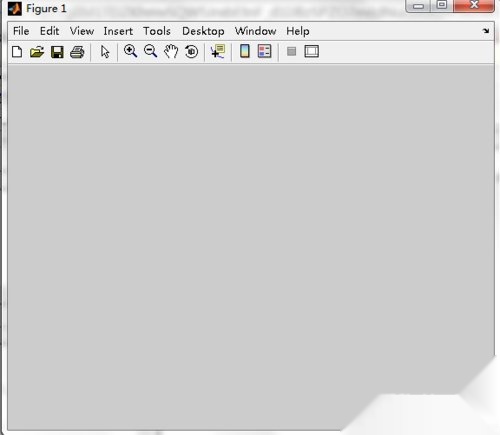Expand the Desktop menu
This screenshot has width=500, height=435.
point(203,31)
